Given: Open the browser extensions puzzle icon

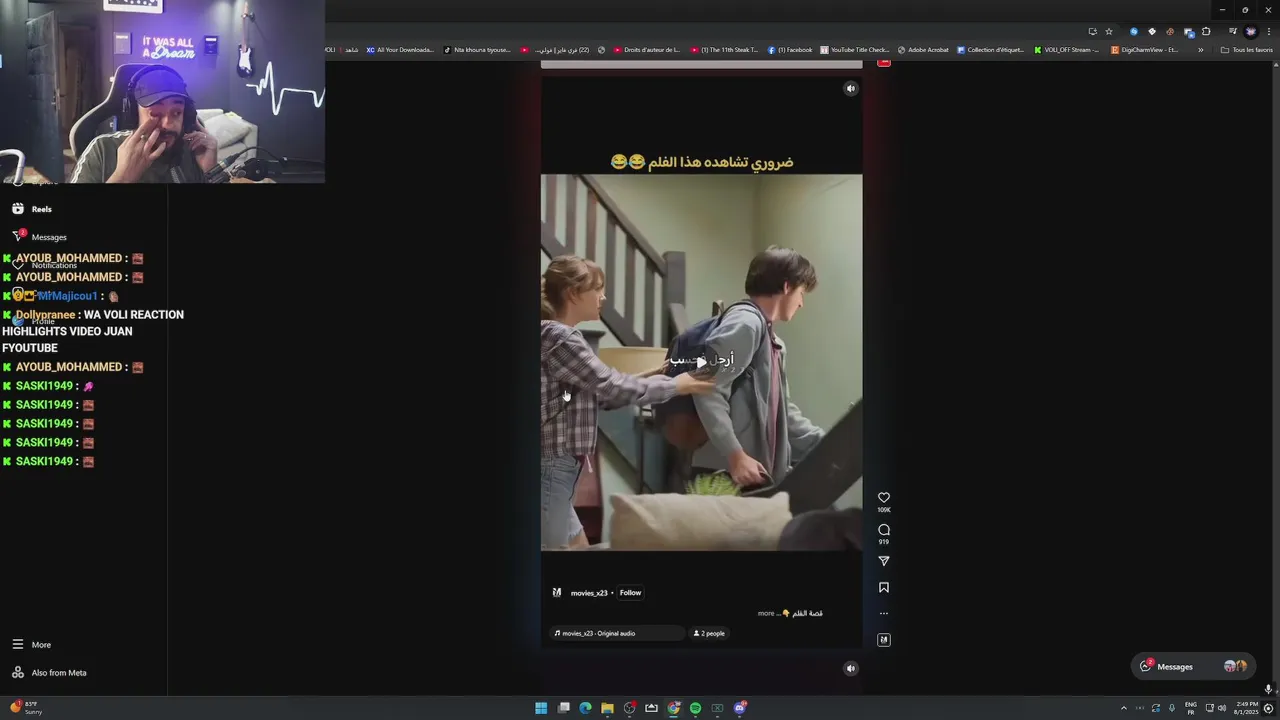Looking at the screenshot, I should coord(1206,31).
